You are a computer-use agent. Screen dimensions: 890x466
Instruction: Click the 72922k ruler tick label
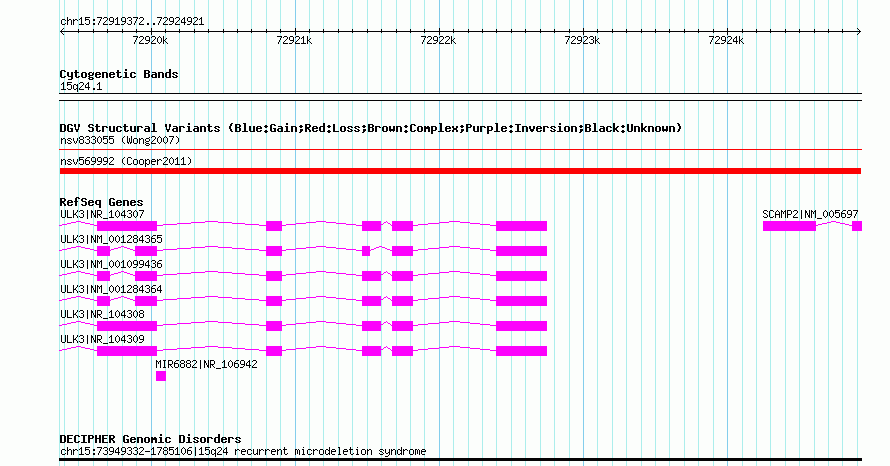click(x=438, y=40)
